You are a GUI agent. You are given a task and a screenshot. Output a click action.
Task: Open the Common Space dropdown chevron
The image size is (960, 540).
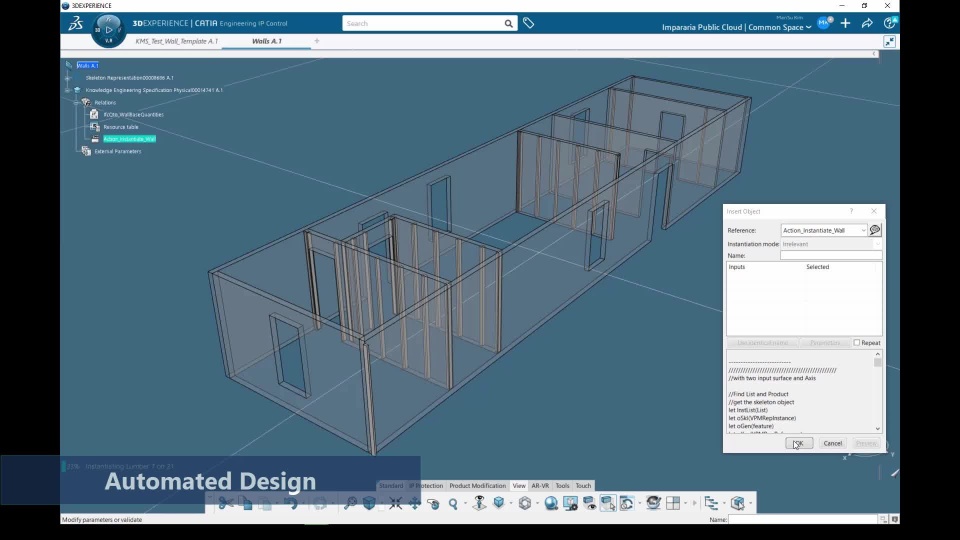(809, 28)
